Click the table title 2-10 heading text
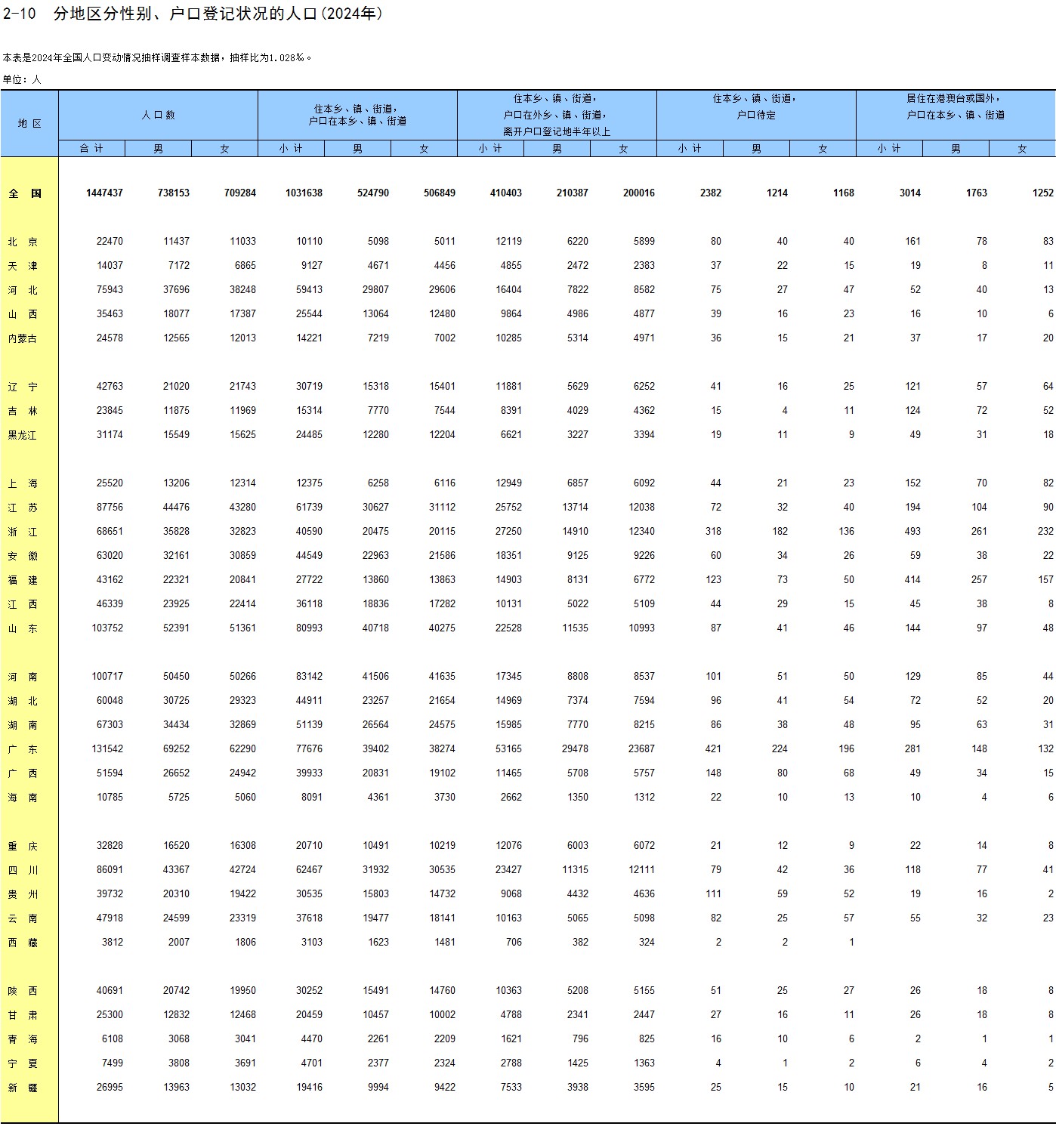 (x=193, y=14)
